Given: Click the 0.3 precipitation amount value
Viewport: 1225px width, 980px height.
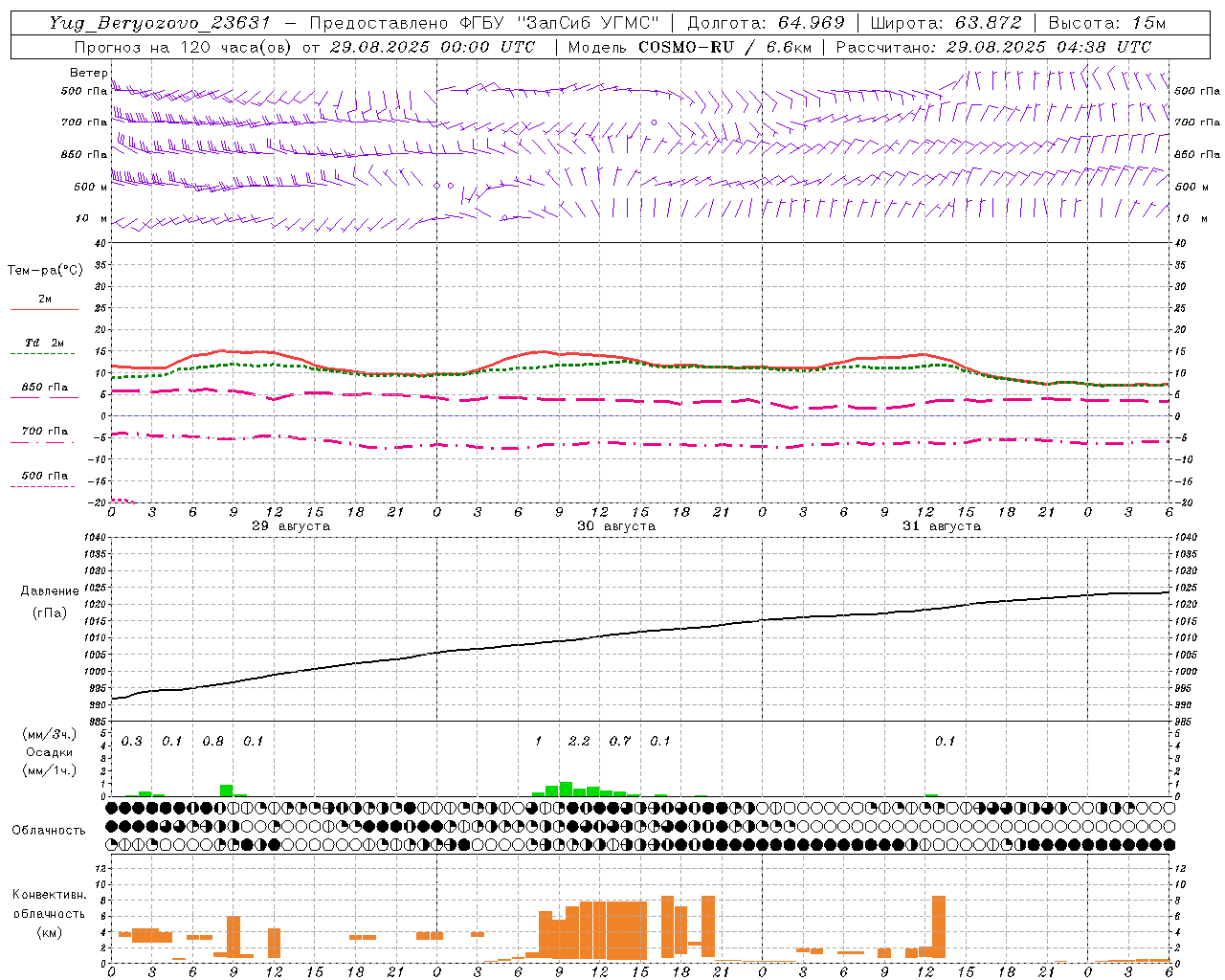Looking at the screenshot, I should click(x=131, y=742).
